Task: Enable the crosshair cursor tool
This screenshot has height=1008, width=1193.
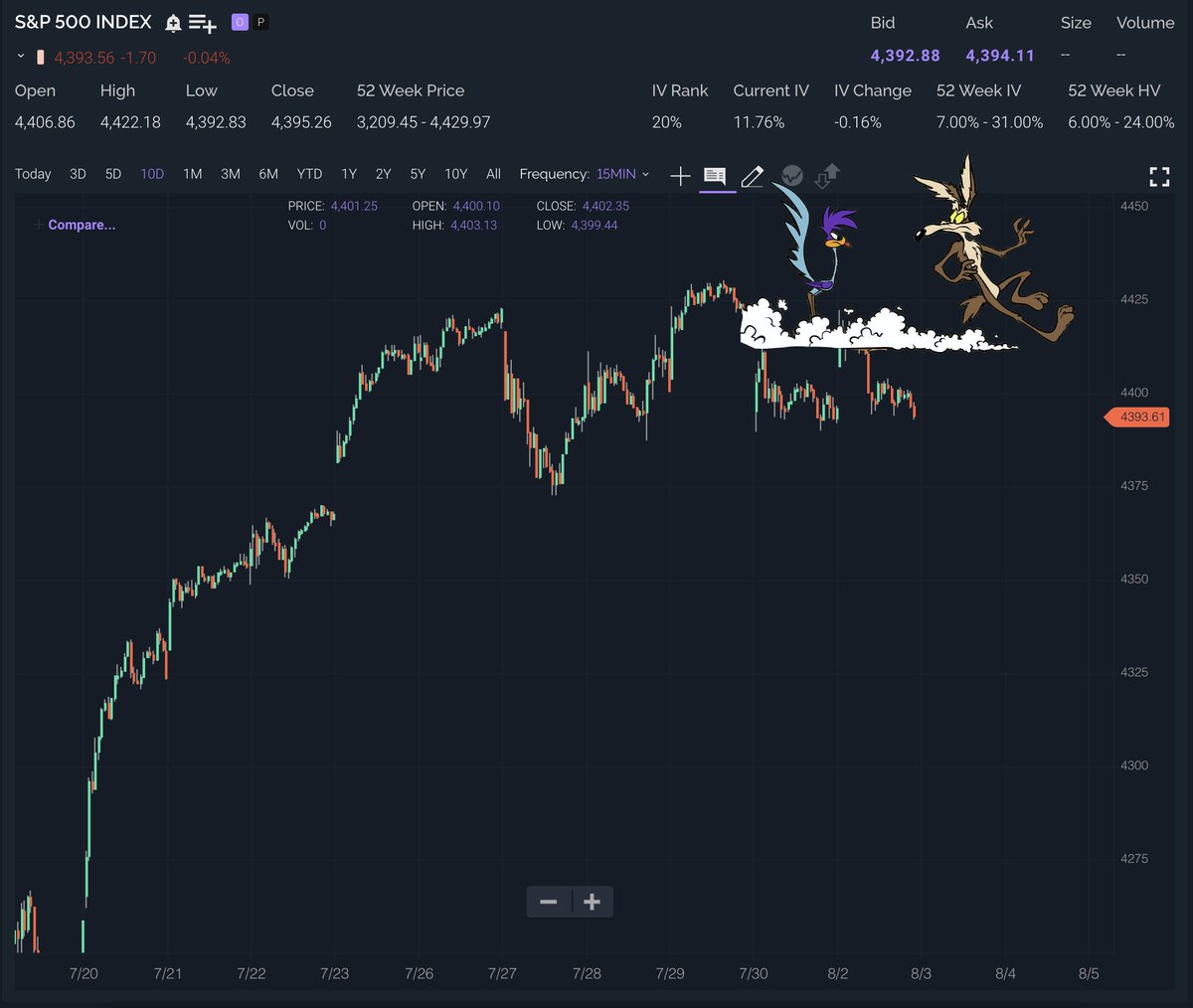Action: coord(680,177)
